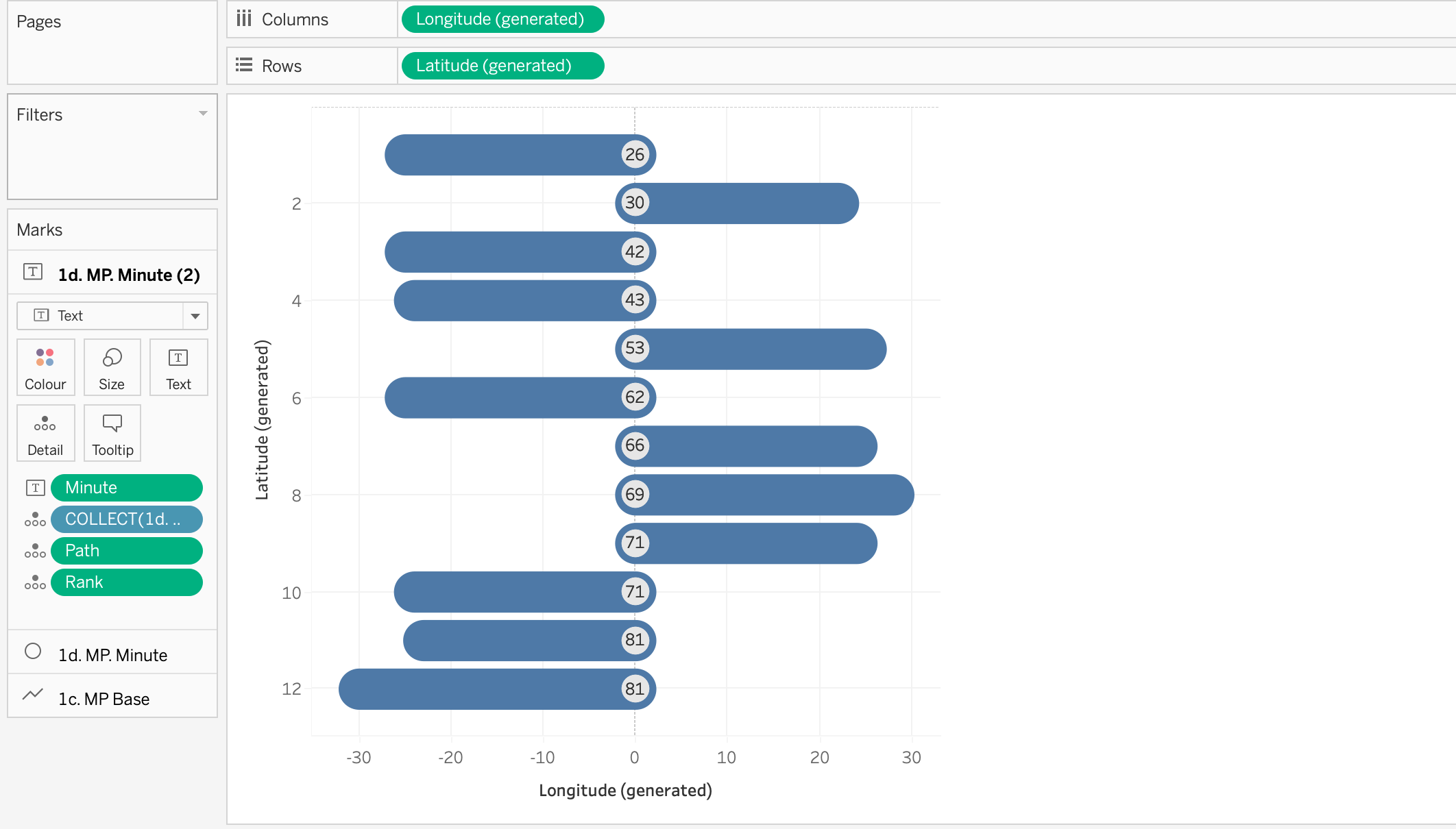Screen dimensions: 1456x829
Task: Click Latitude (generated) pill in Rows
Action: [501, 66]
